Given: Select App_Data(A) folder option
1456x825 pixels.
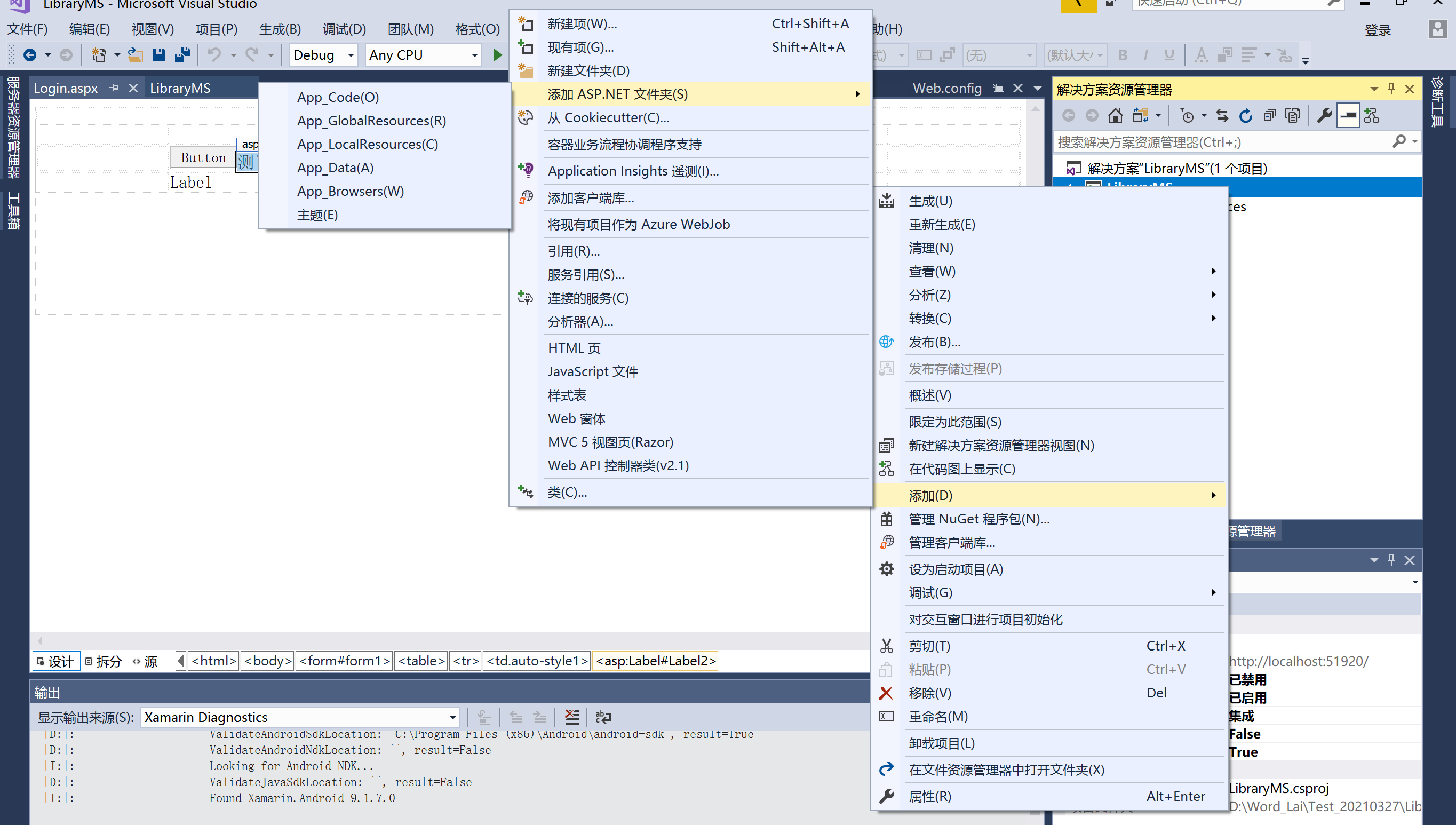Looking at the screenshot, I should pyautogui.click(x=385, y=168).
